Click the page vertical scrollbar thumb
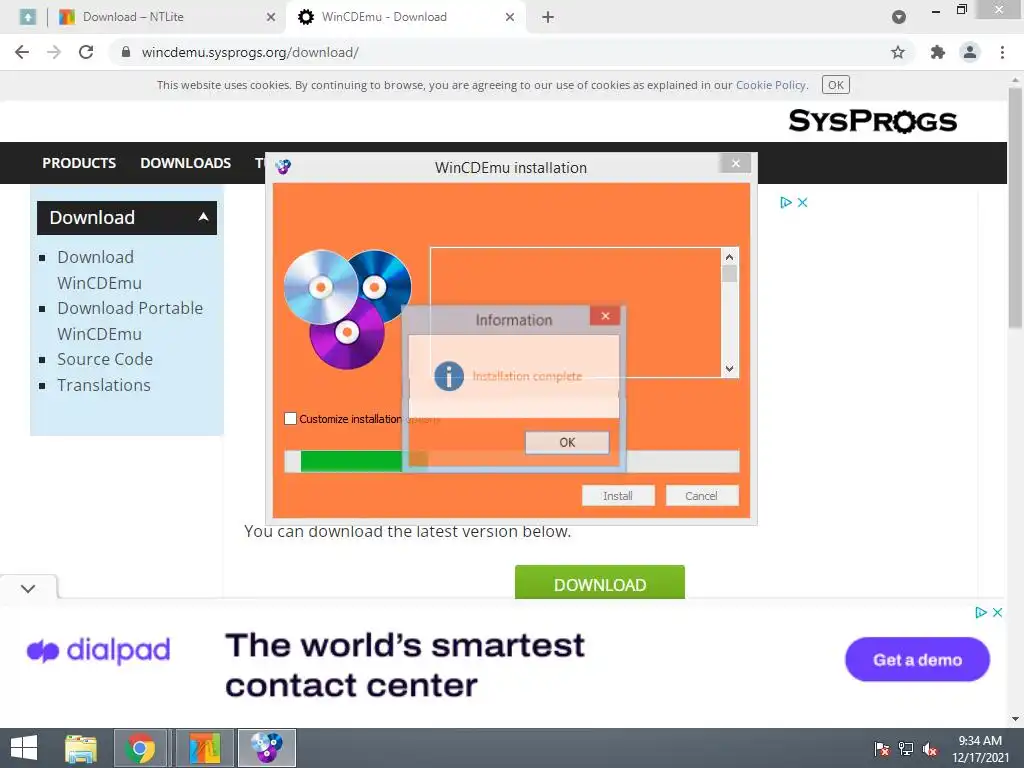1024x768 pixels. [1015, 208]
